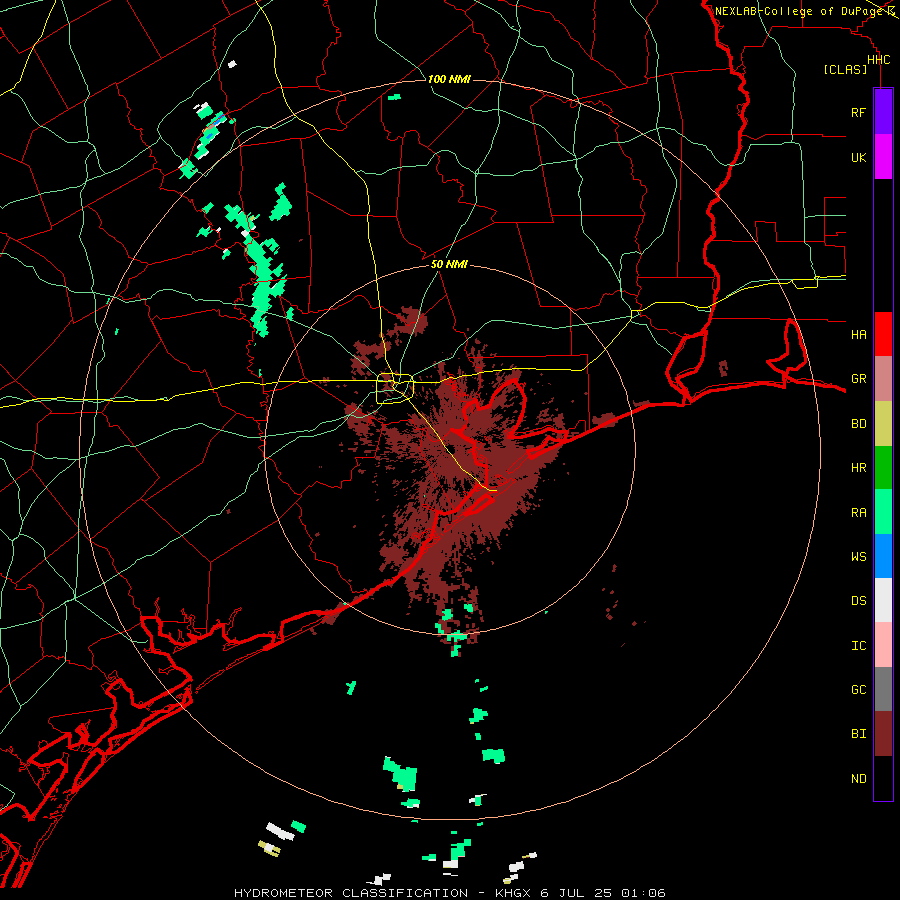This screenshot has height=900, width=900.
Task: Click the '6 JUL 25' date text
Action: [x=577, y=893]
